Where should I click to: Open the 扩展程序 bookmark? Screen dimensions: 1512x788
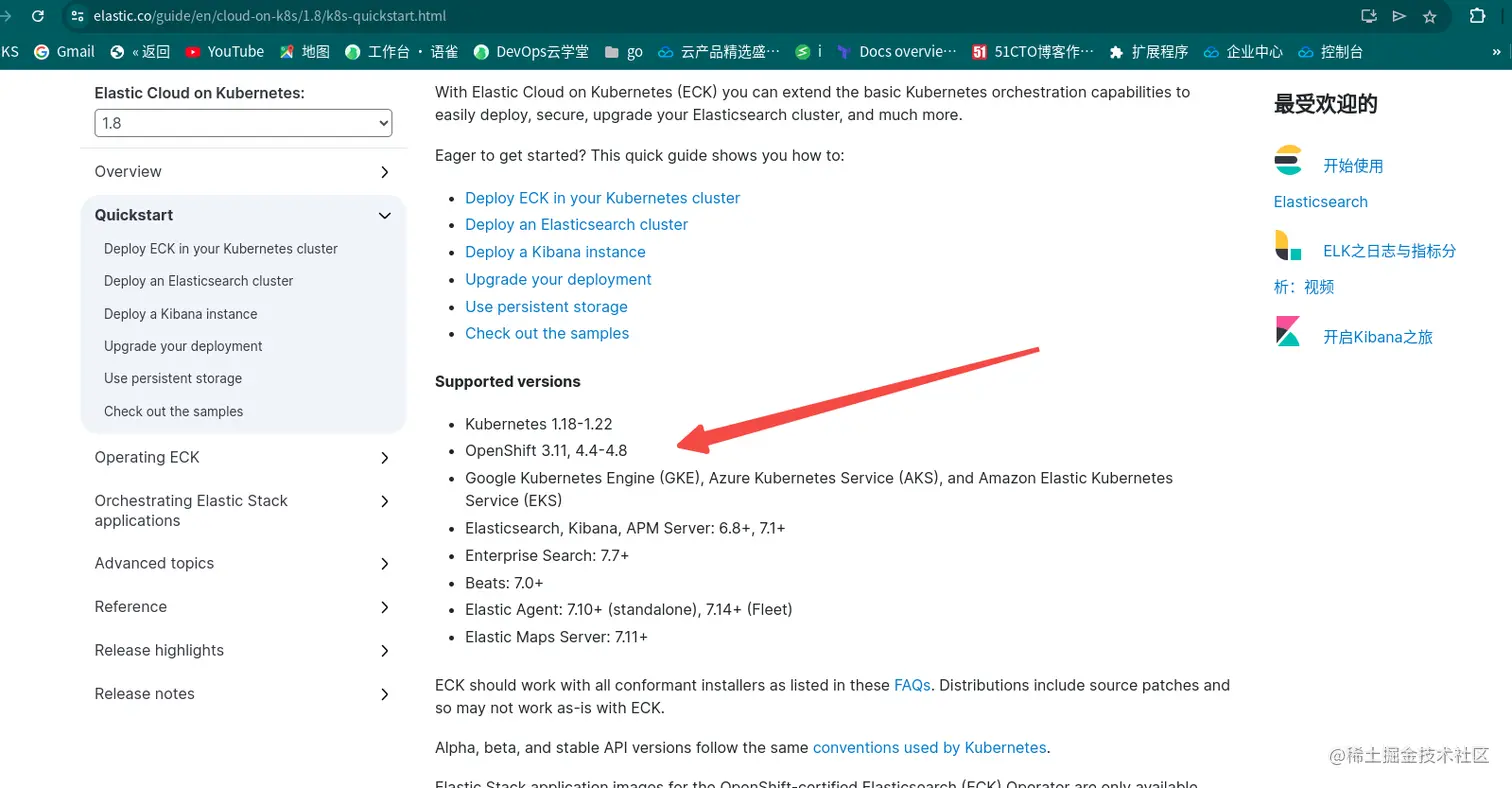(1148, 52)
